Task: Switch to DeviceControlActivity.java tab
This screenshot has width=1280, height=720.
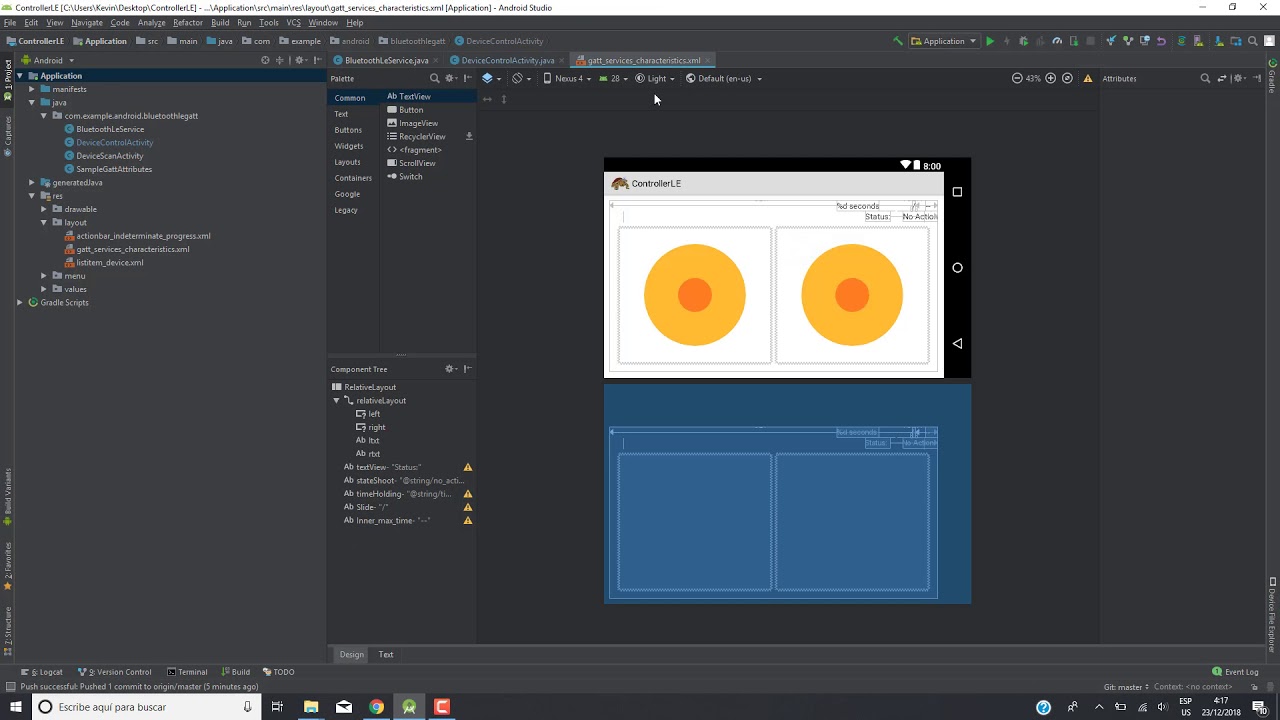Action: 507,60
